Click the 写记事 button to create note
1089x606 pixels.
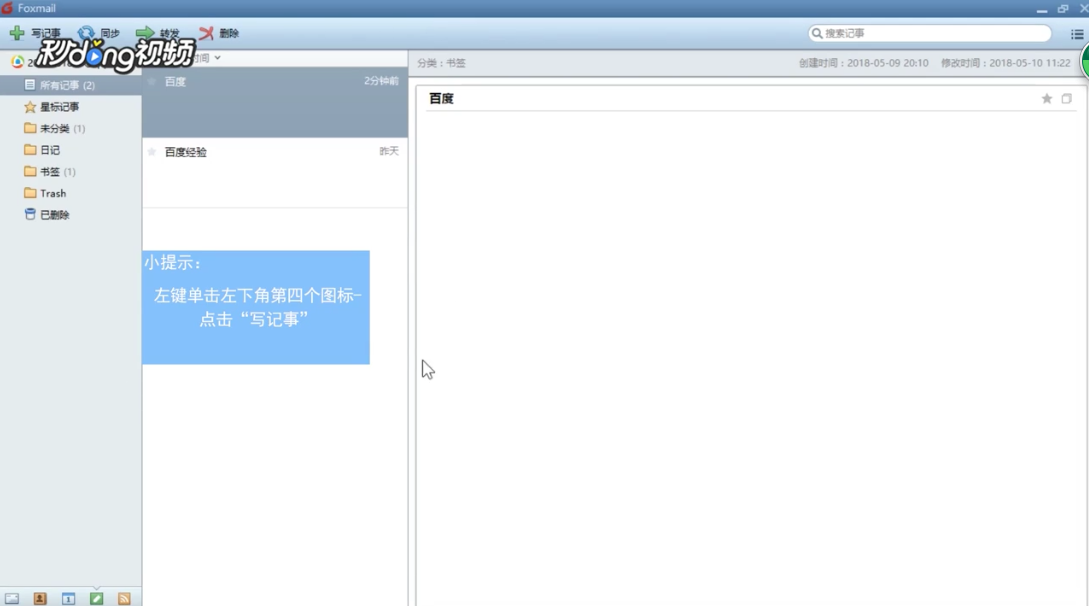[x=35, y=32]
